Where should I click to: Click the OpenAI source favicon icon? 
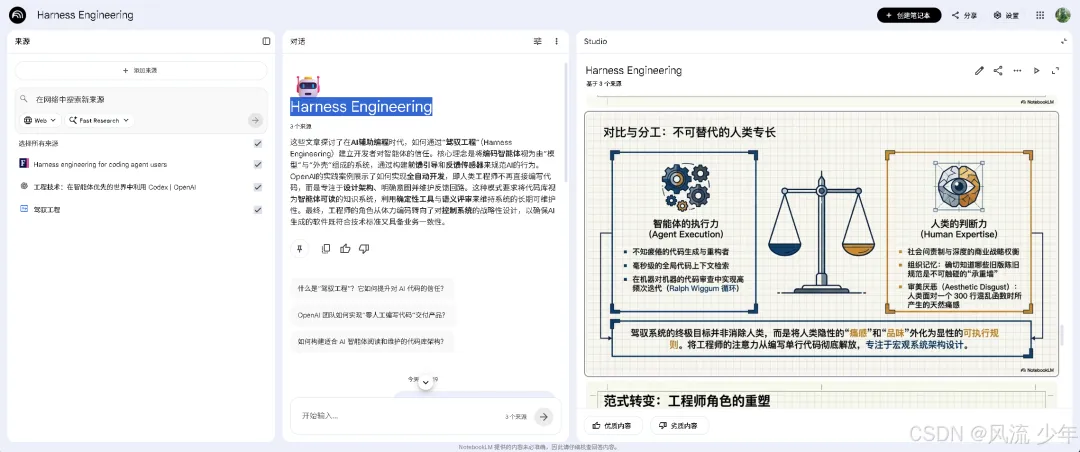pyautogui.click(x=23, y=186)
